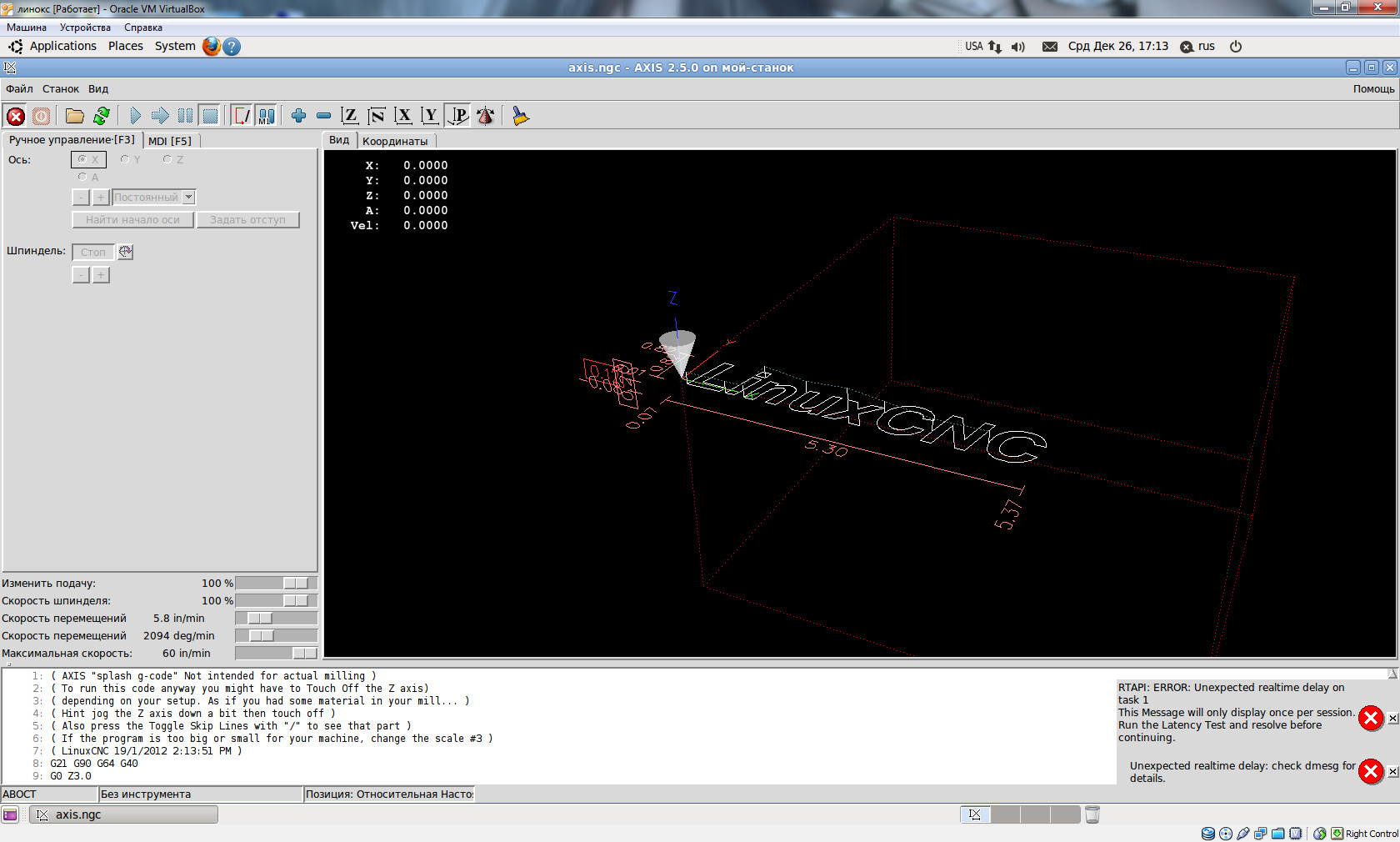Viewport: 1400px width, 842px height.
Task: Open the mail envelope indicator
Action: [x=1050, y=47]
